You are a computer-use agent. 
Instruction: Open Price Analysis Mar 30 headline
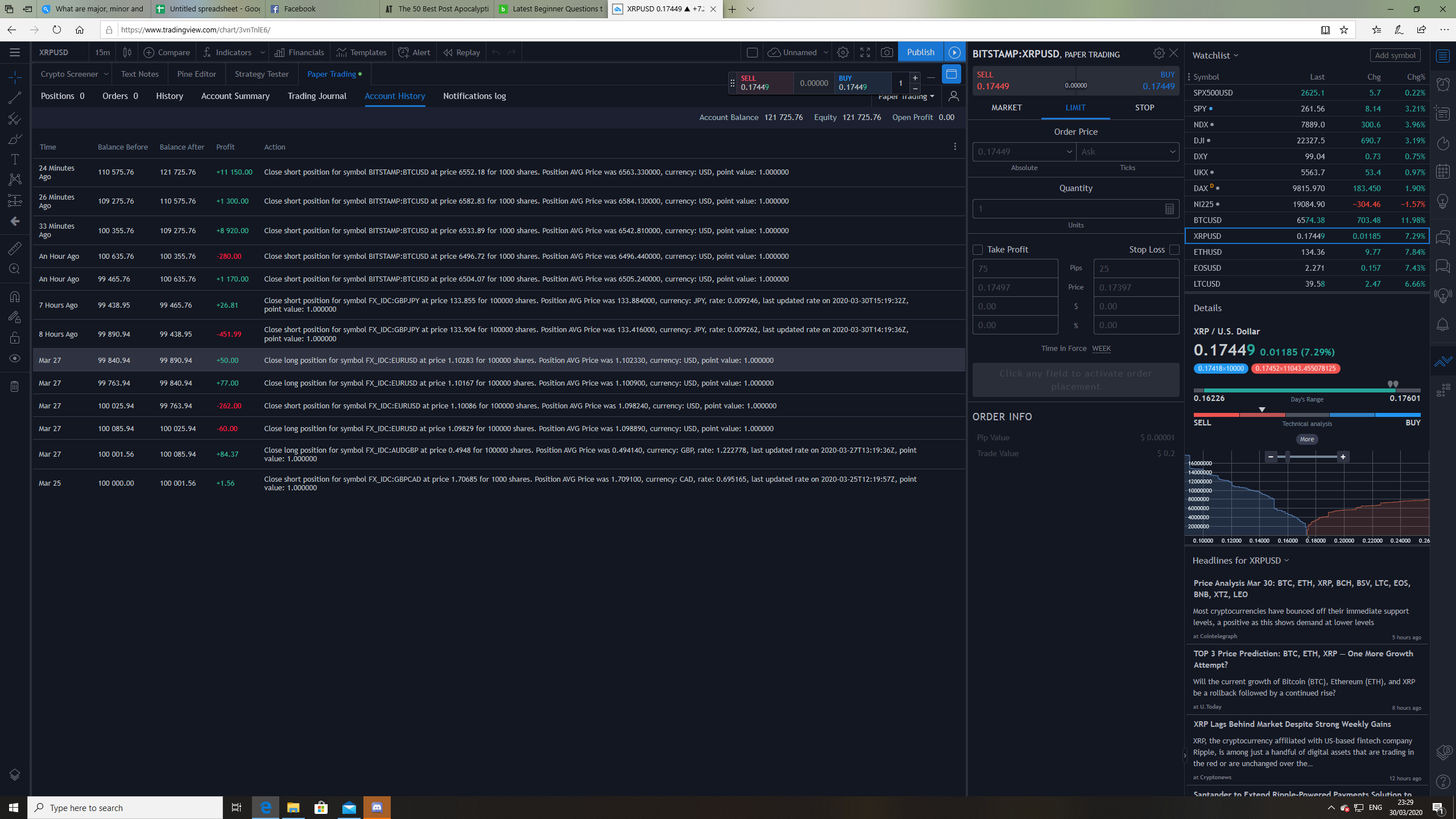1302,589
